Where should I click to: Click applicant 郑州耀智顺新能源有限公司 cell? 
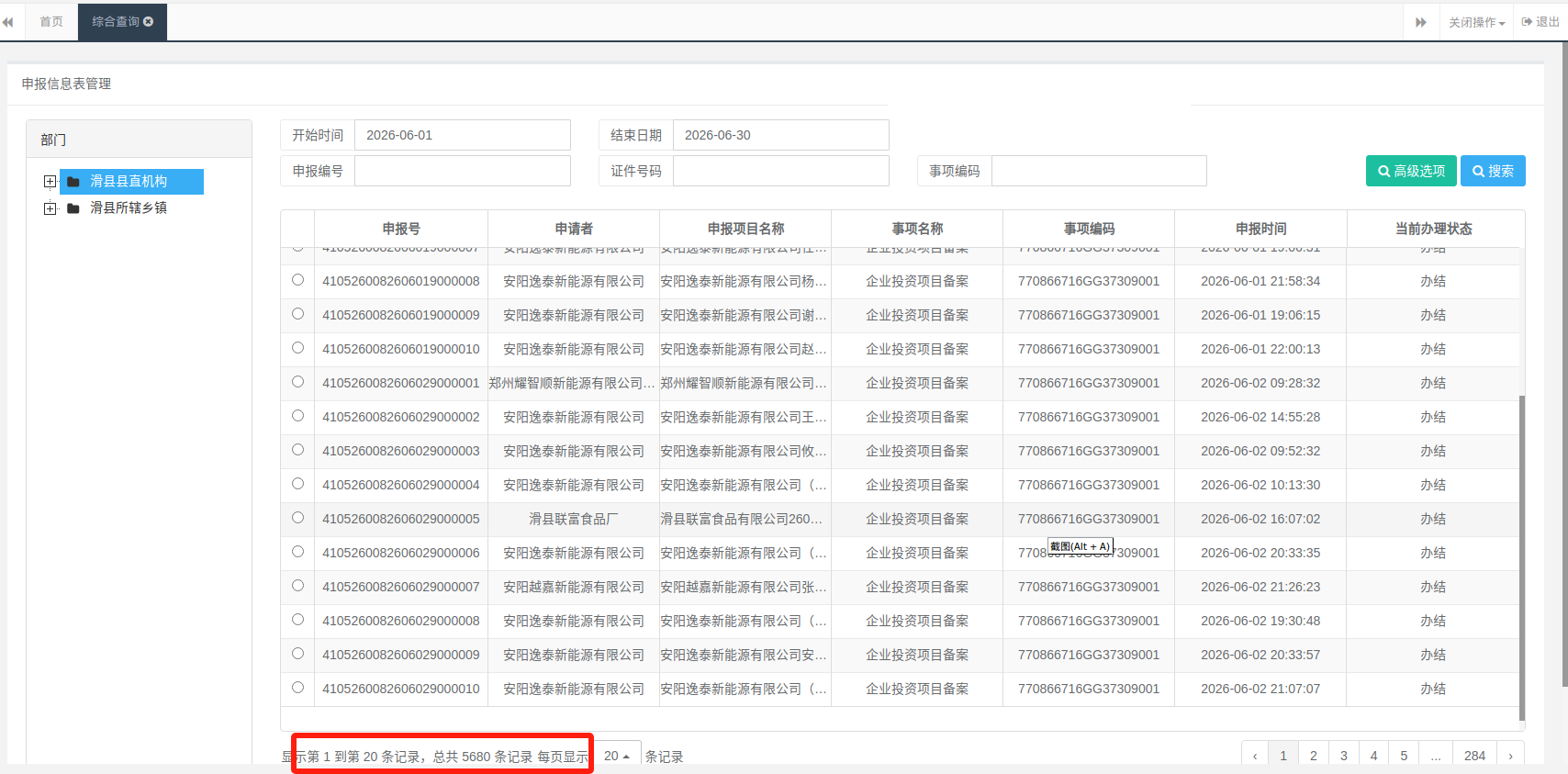572,383
